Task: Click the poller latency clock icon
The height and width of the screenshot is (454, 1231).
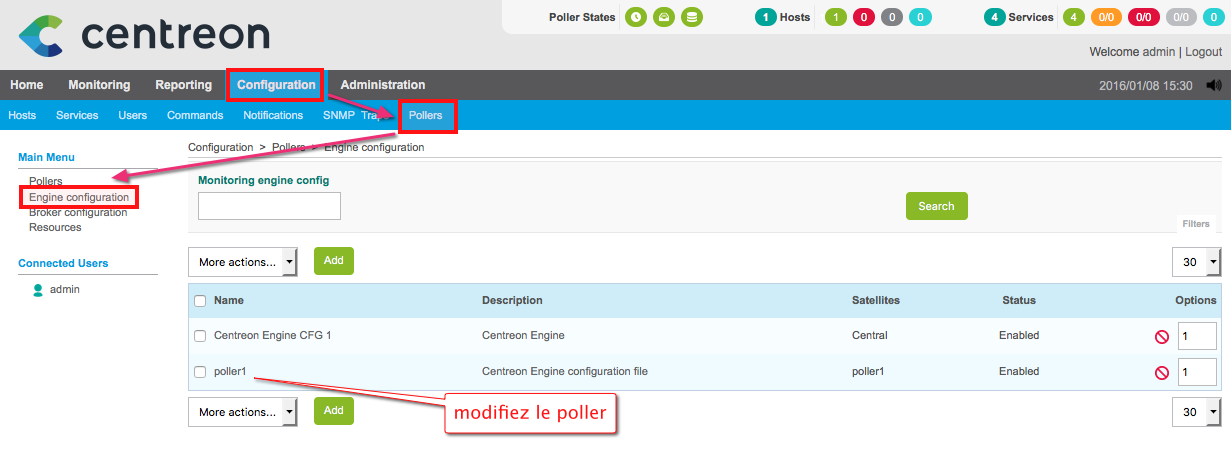Action: pyautogui.click(x=635, y=17)
